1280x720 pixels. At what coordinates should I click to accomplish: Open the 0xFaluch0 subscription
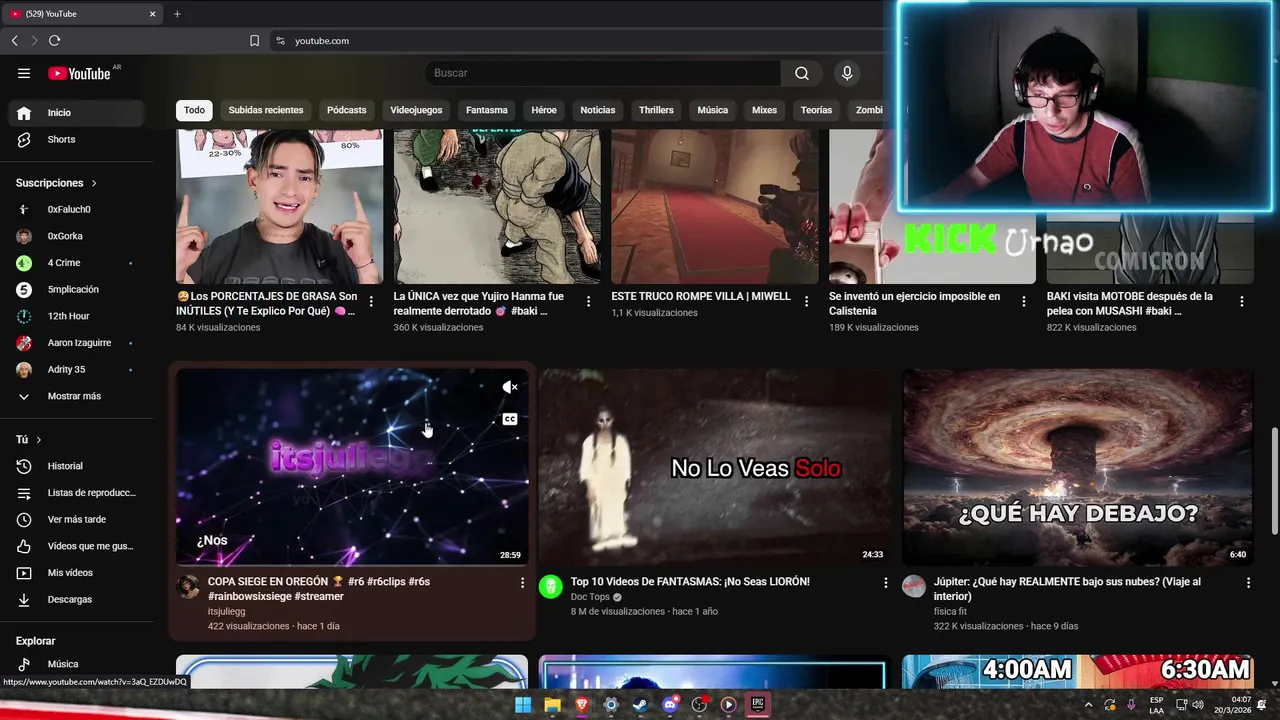[76, 210]
